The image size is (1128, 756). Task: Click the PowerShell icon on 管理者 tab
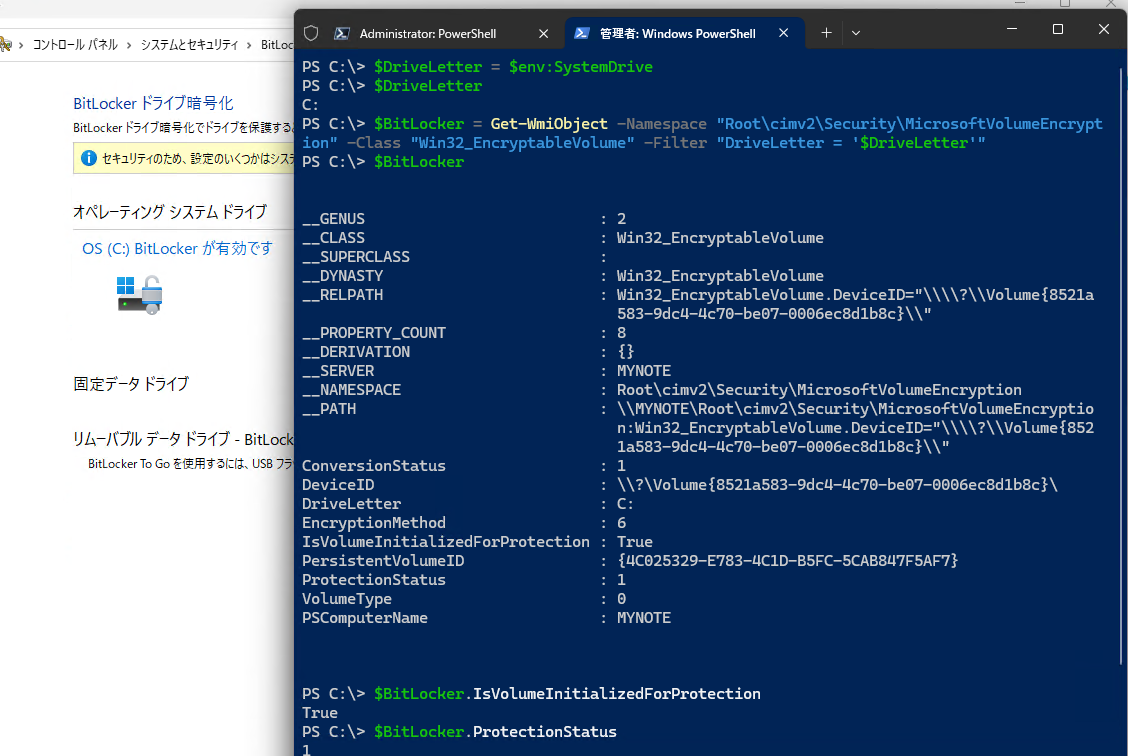point(582,32)
